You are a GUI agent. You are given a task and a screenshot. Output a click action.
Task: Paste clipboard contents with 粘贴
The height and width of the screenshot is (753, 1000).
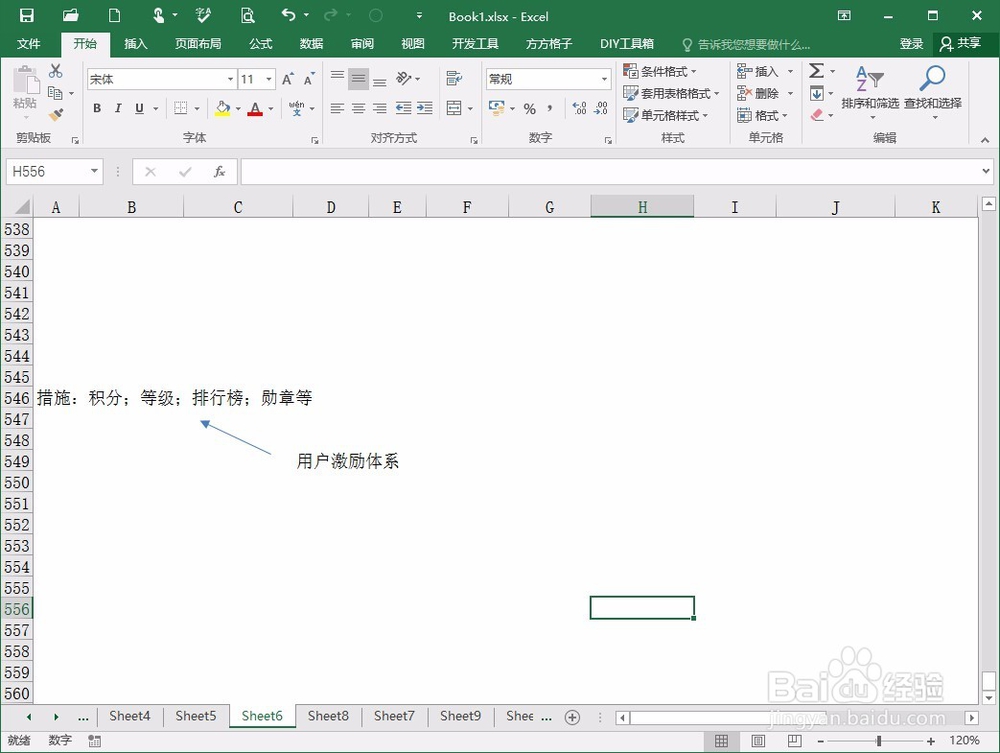(25, 90)
